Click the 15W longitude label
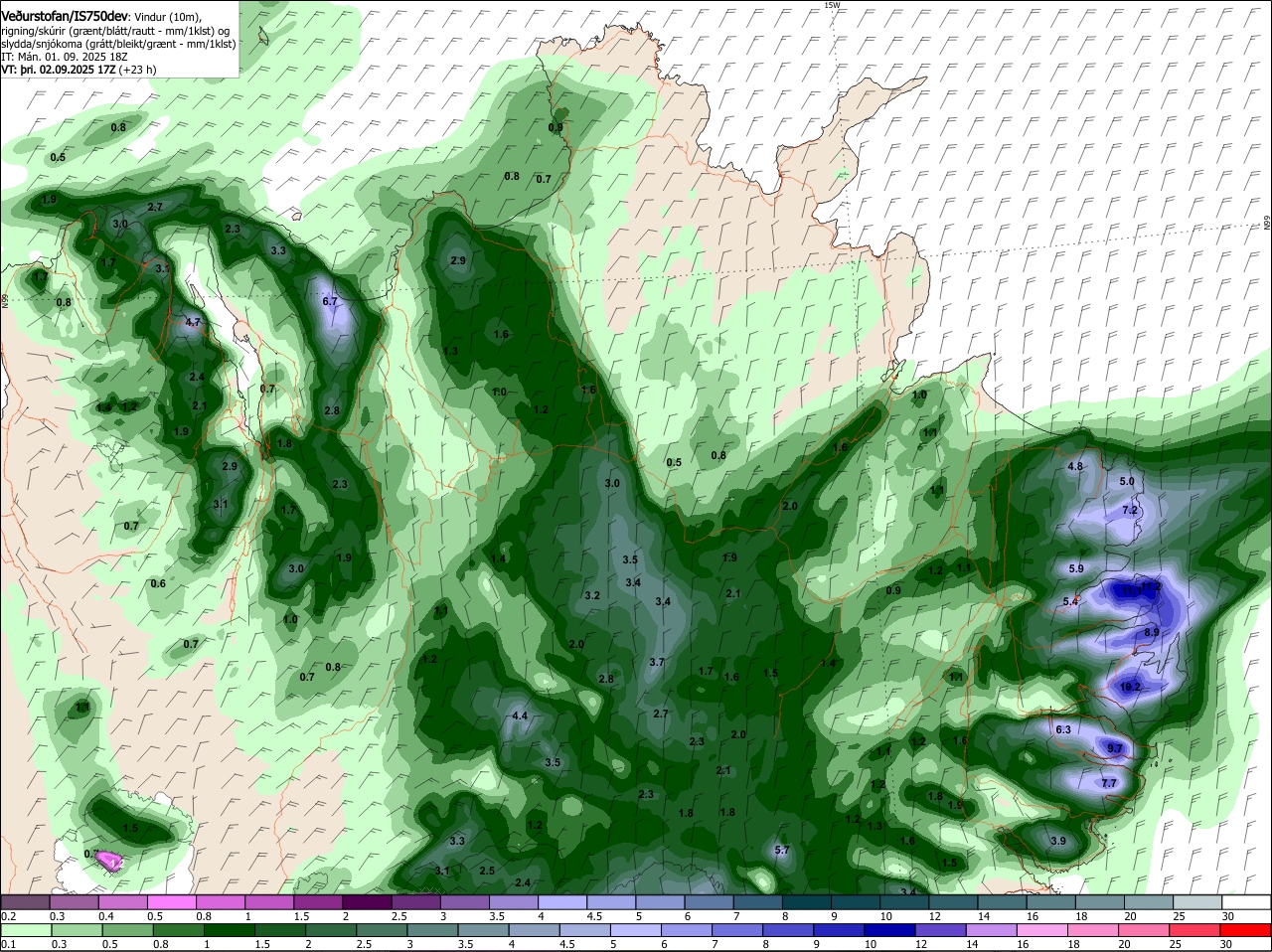Viewport: 1272px width, 952px height. coord(832,5)
